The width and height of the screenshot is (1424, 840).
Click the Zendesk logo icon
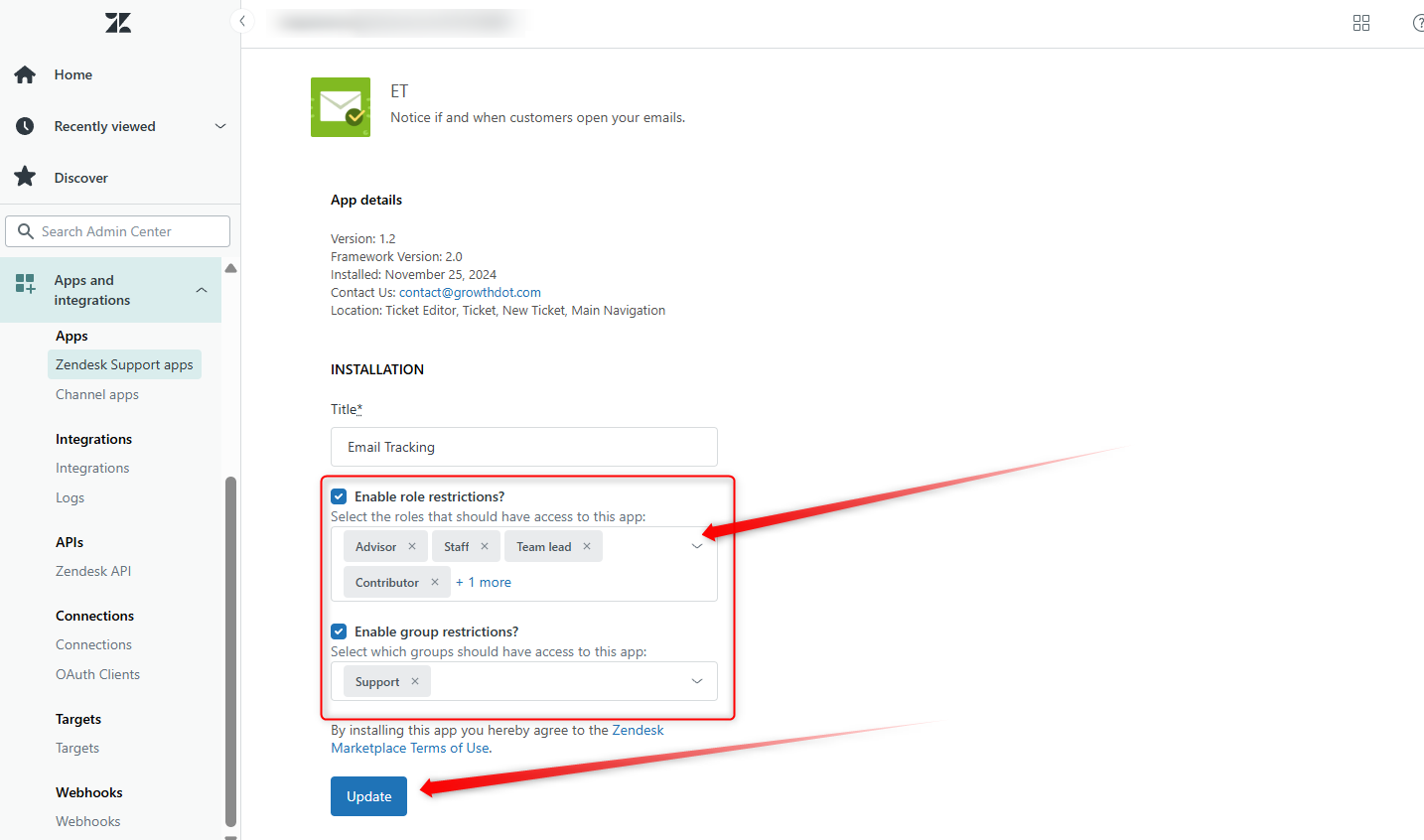(x=118, y=23)
